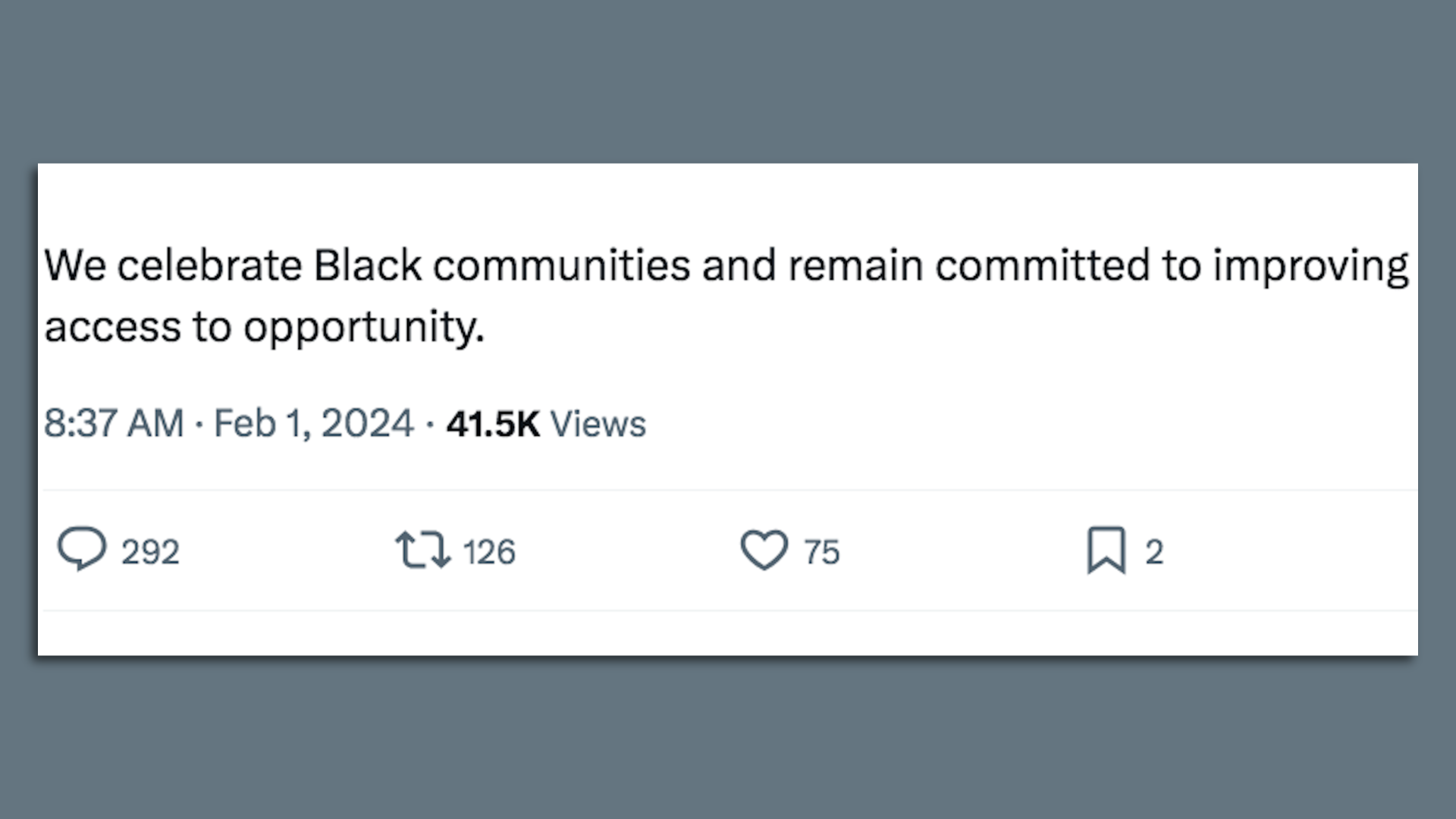Expand the list of 292 replies
Viewport: 1456px width, 819px height.
tap(149, 551)
